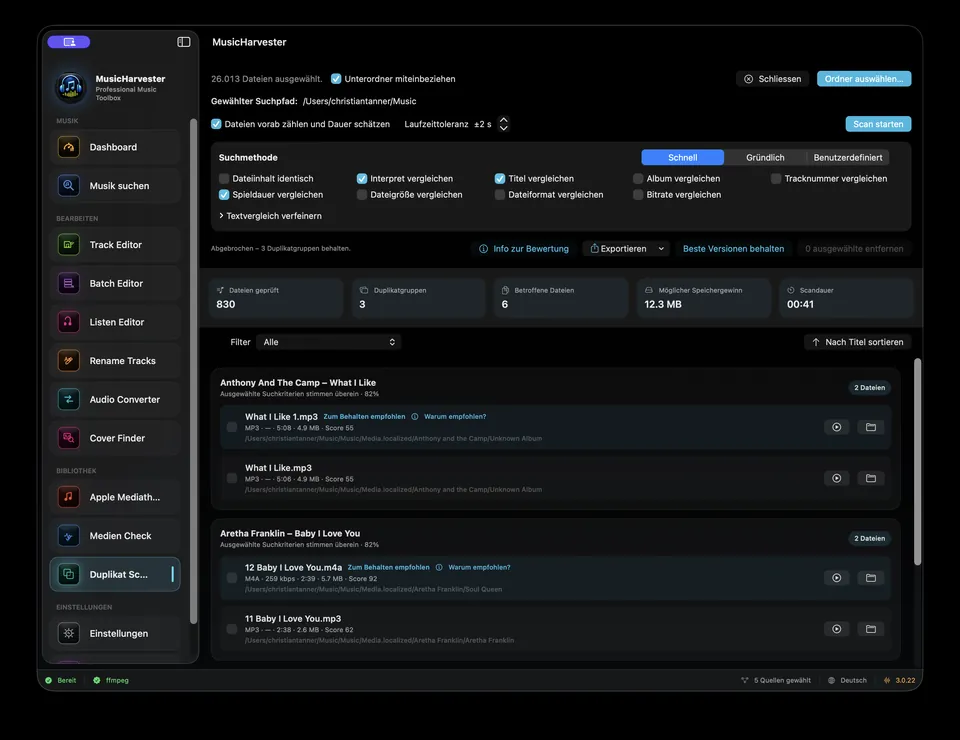Enable Bitrate vergleichen checkbox
Image resolution: width=960 pixels, height=740 pixels.
coord(638,195)
